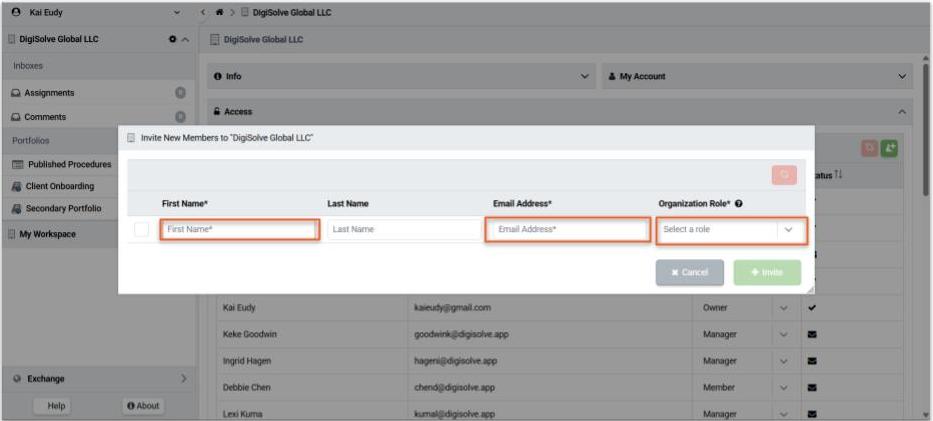933x421 pixels.
Task: Open the Kai Eudy user dropdown
Action: (x=177, y=12)
